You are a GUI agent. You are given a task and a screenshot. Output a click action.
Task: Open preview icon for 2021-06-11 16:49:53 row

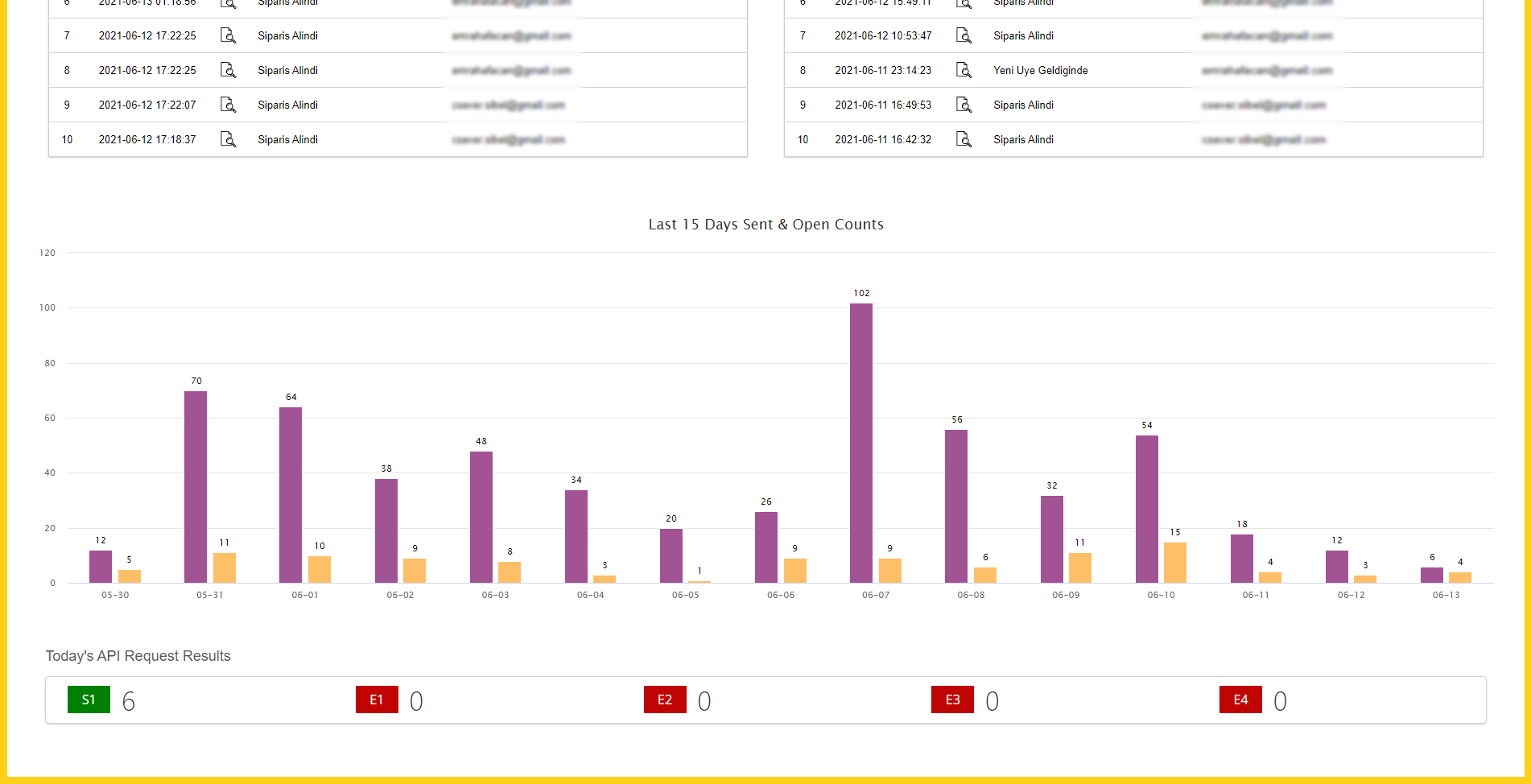pos(964,105)
